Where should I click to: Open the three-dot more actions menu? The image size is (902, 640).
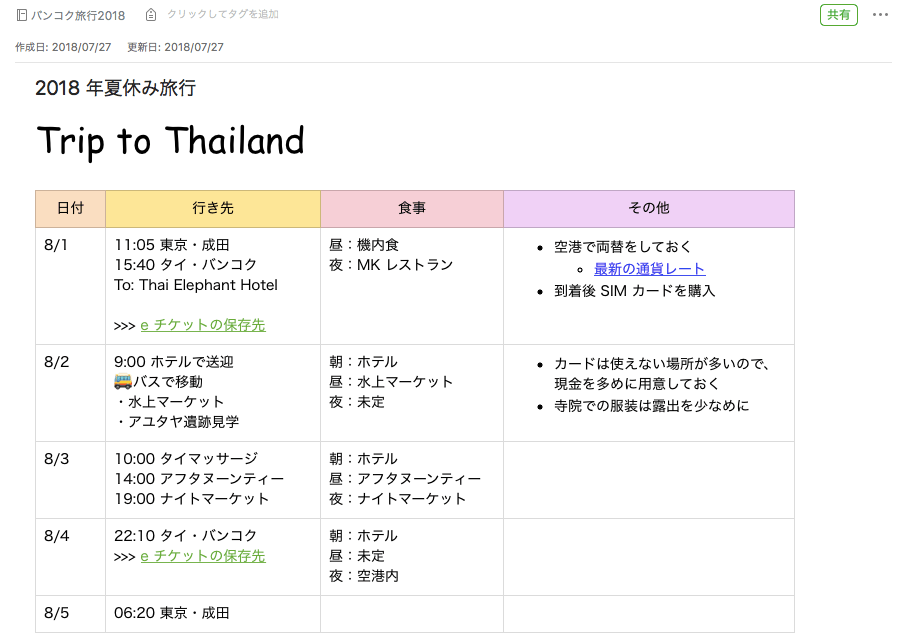coord(880,15)
